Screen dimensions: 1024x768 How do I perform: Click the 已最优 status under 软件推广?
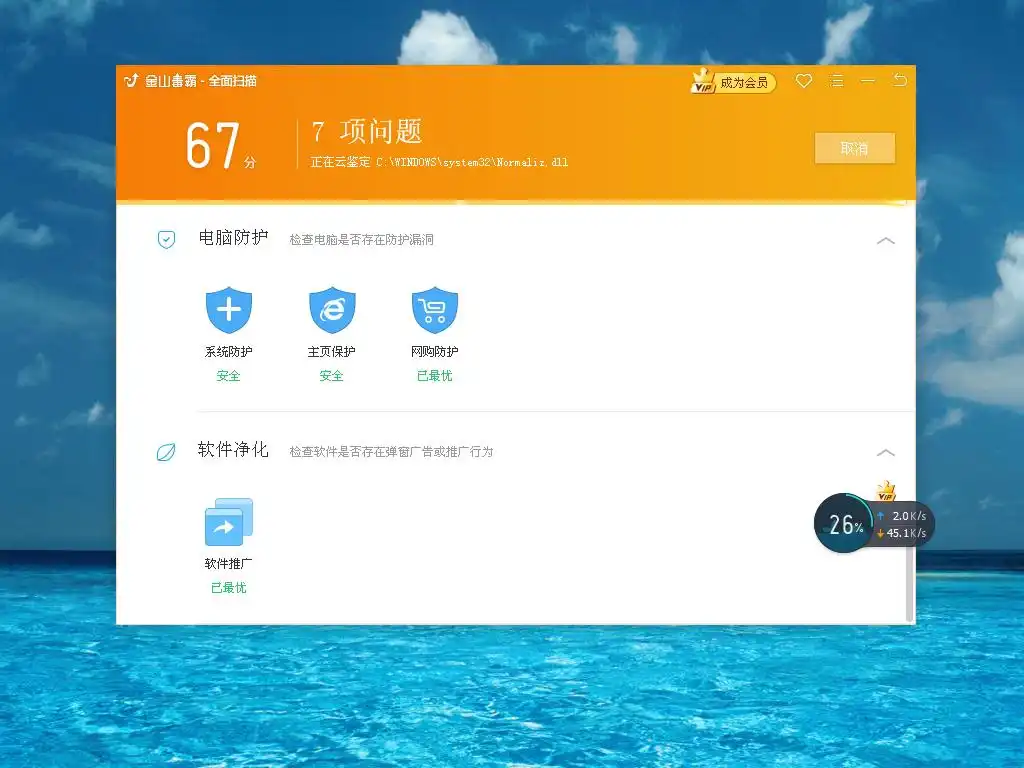pos(229,588)
